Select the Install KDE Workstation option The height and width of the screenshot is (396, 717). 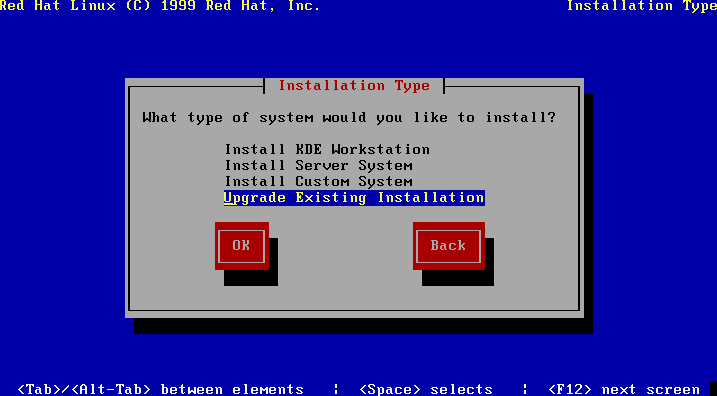coord(327,150)
